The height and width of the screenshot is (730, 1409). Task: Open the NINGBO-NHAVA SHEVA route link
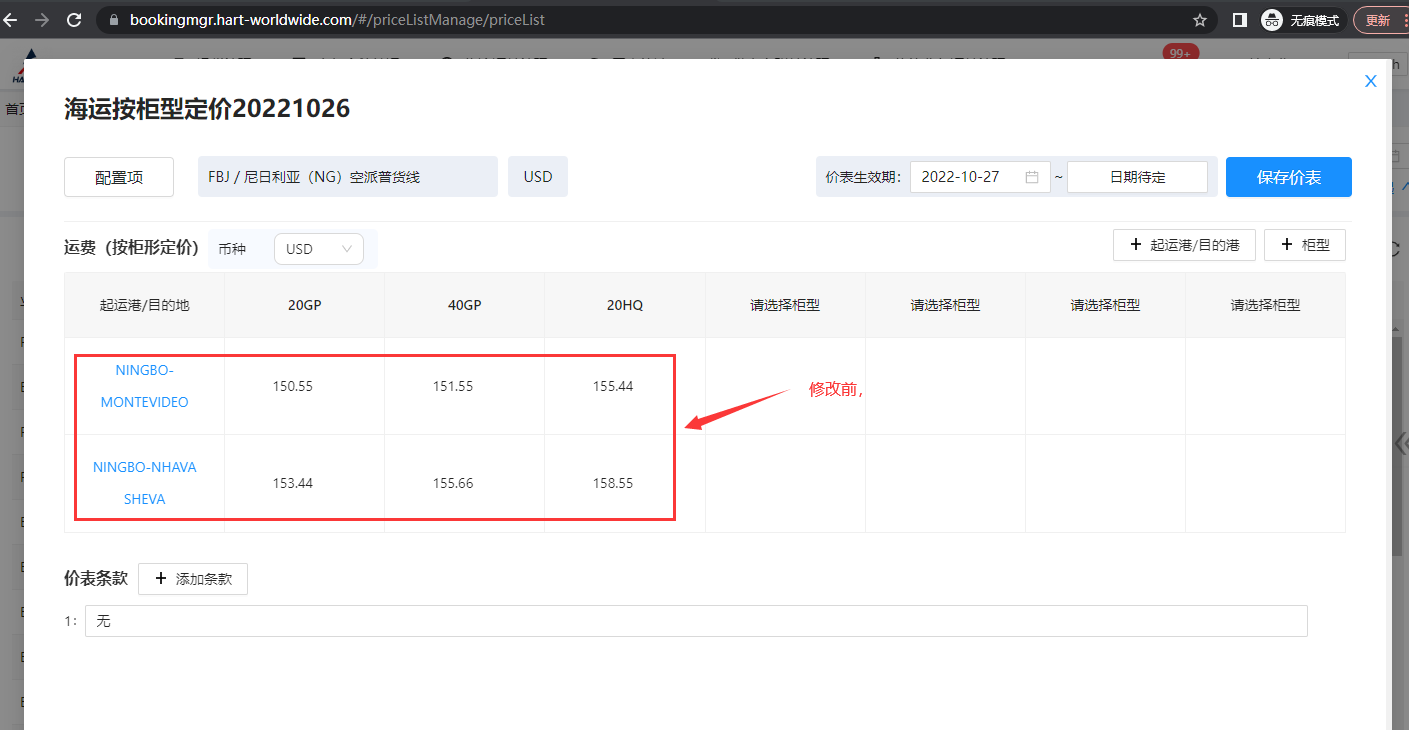(x=144, y=483)
